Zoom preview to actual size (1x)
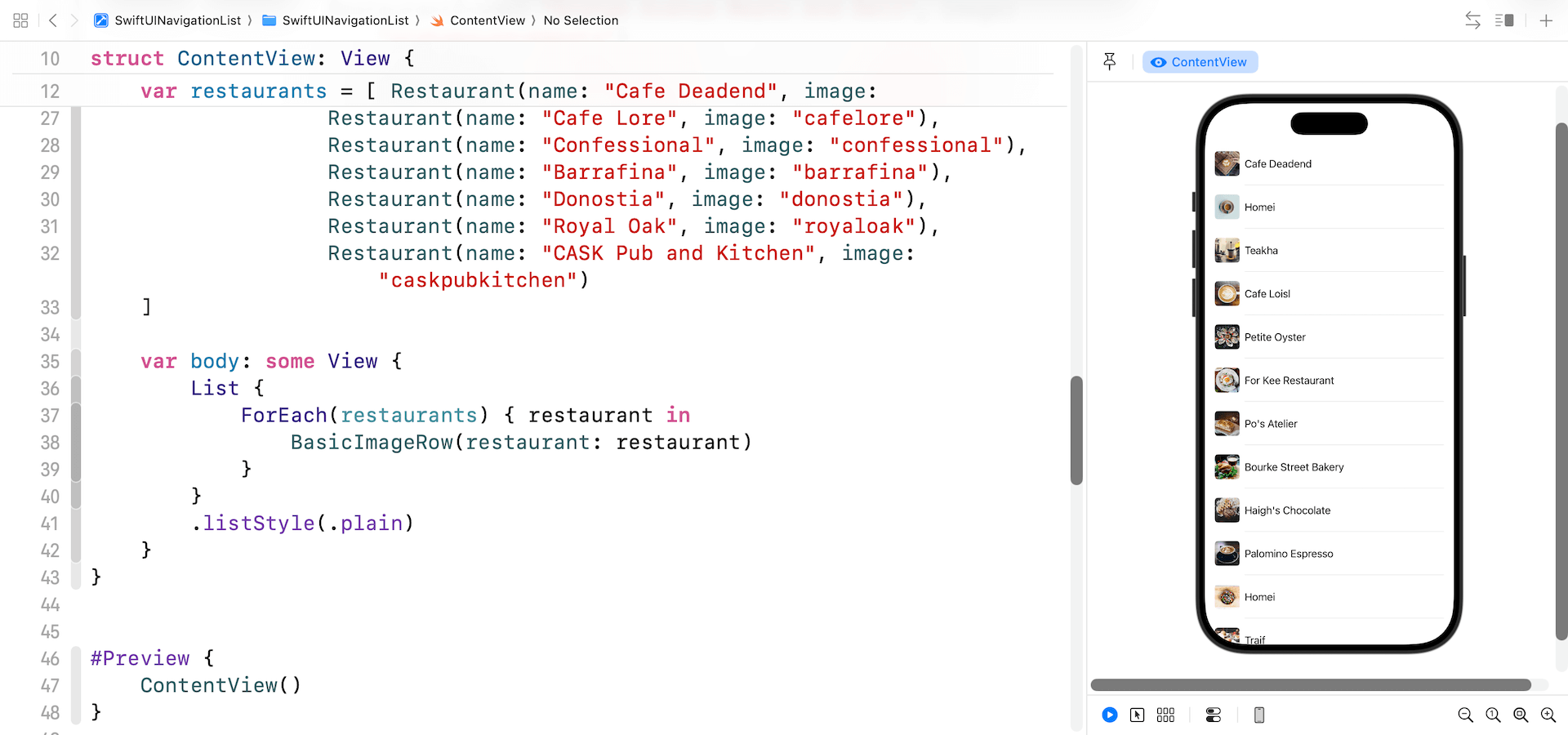 pyautogui.click(x=1494, y=715)
